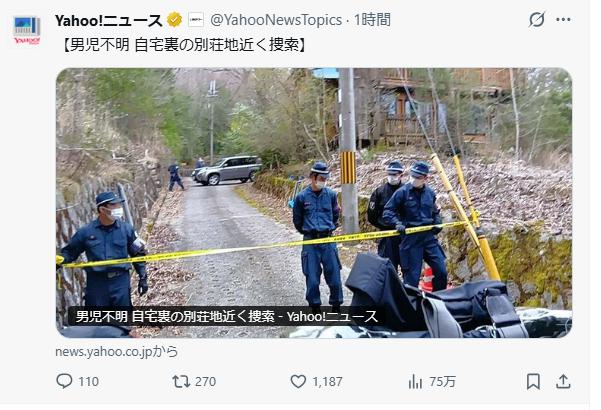The width and height of the screenshot is (601, 410).
Task: View post analytics bar chart icon
Action: (415, 381)
